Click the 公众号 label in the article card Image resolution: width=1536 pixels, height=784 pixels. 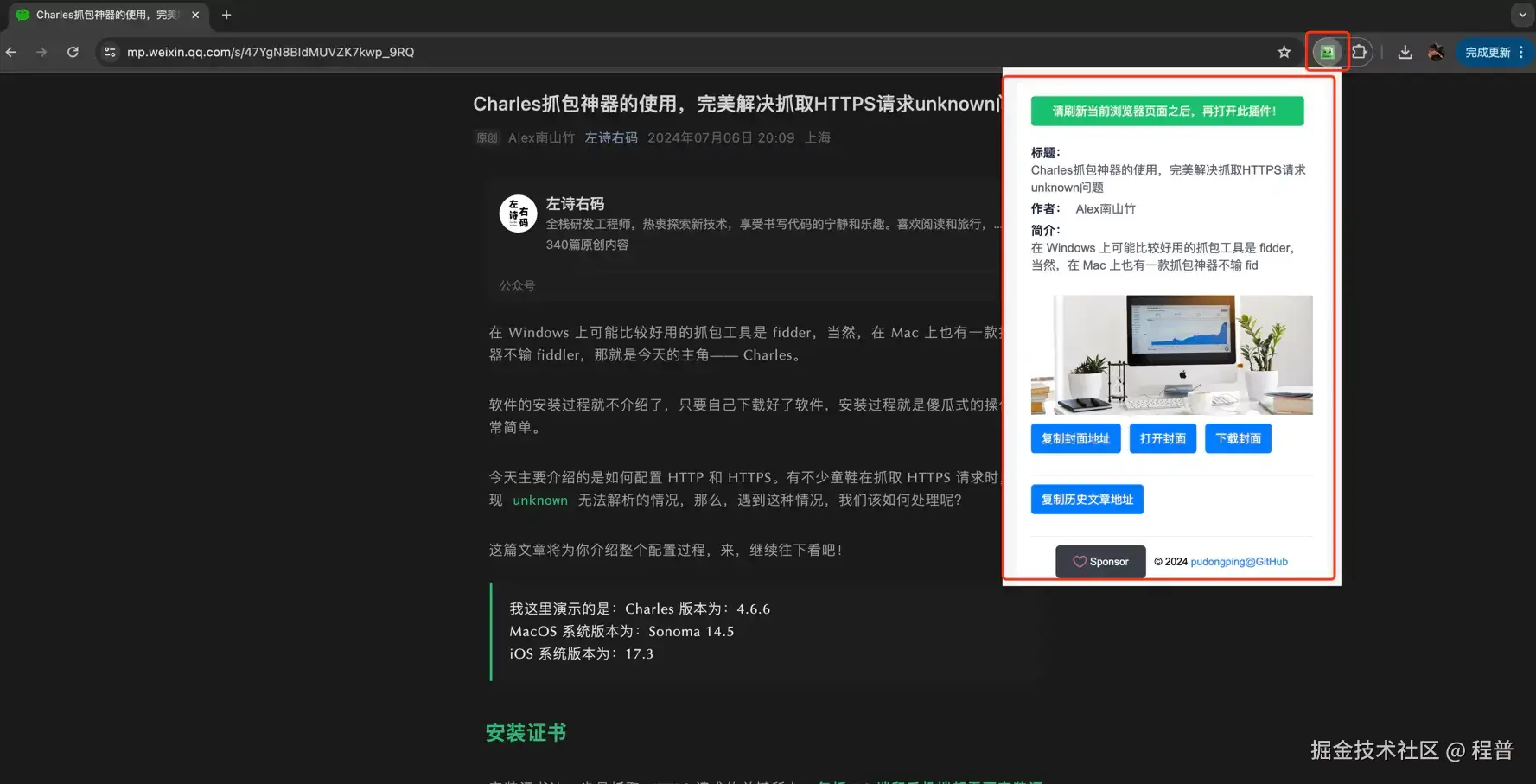517,285
